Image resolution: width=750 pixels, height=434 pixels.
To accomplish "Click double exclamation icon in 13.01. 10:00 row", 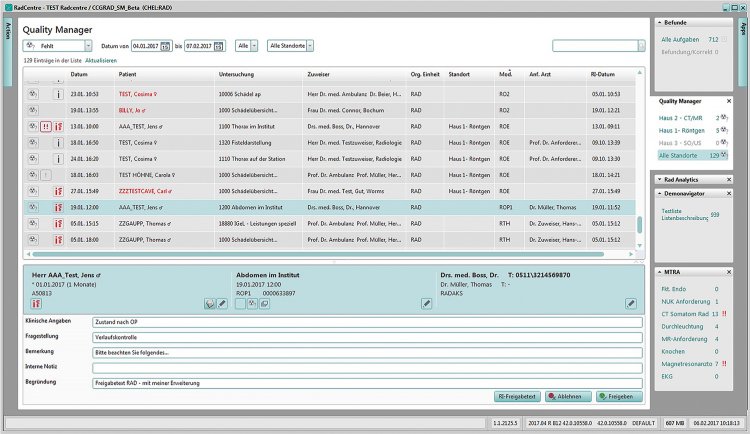I will [46, 127].
